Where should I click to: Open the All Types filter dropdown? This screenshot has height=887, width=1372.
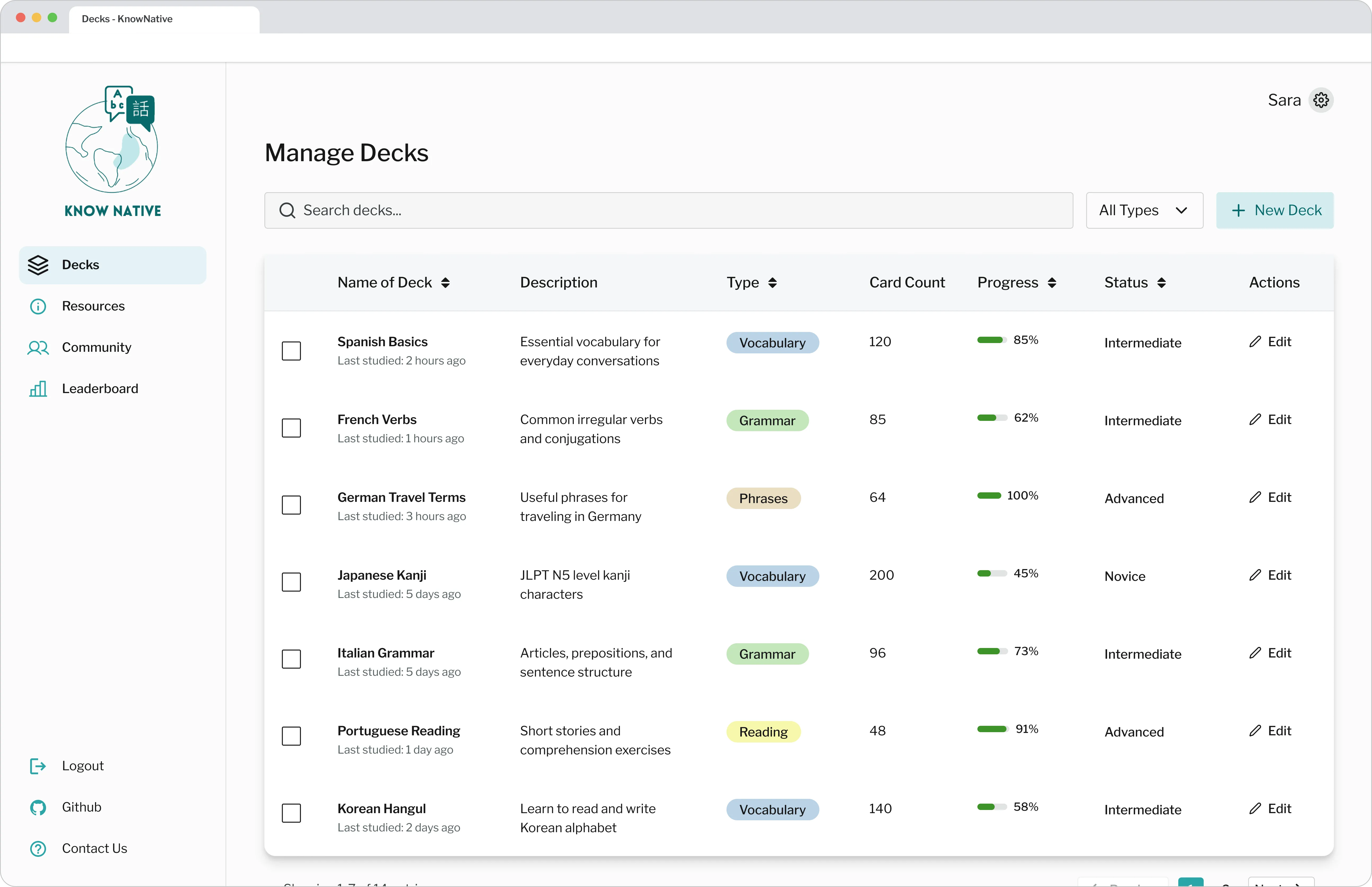coord(1144,210)
